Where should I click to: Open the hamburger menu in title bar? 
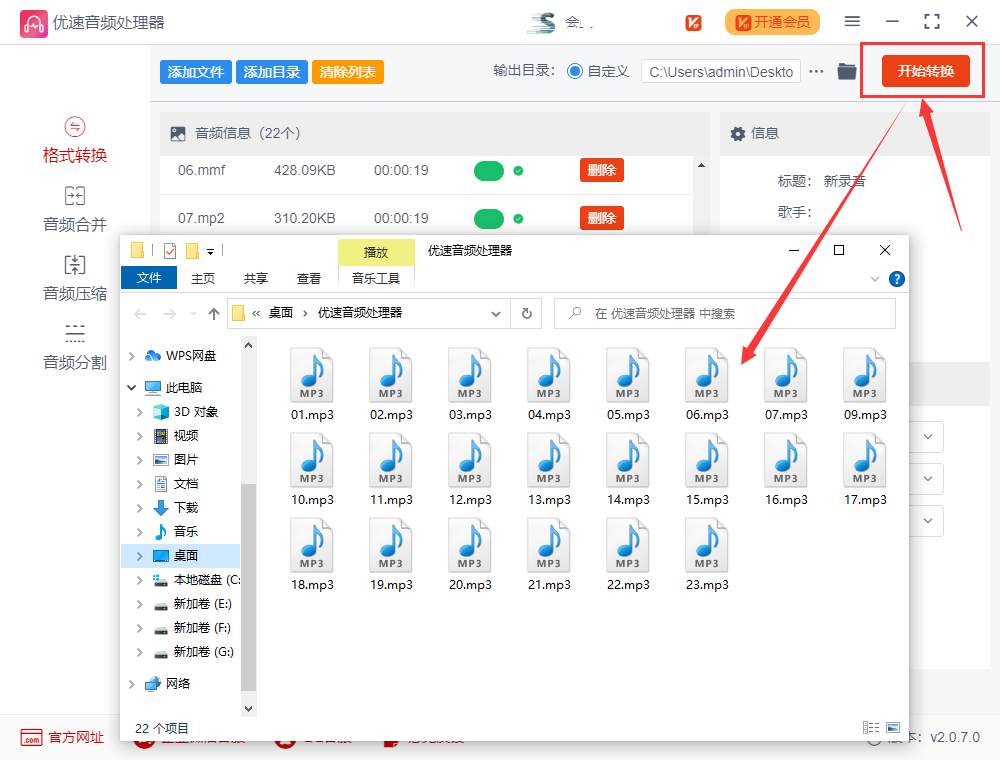click(x=852, y=22)
